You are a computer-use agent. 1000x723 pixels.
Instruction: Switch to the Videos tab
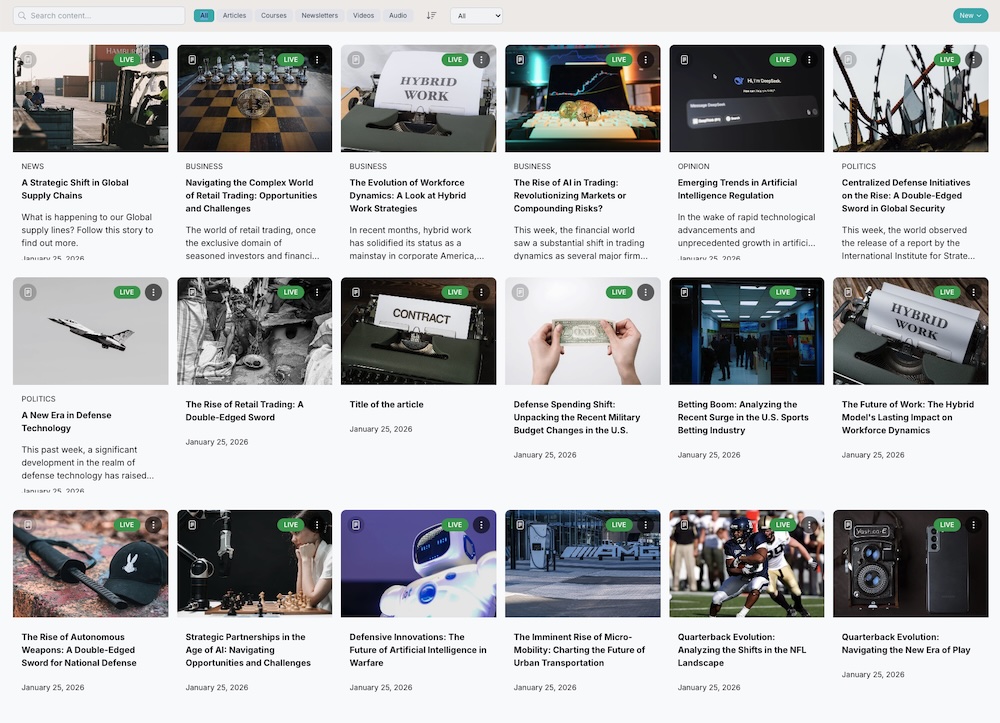pyautogui.click(x=364, y=15)
